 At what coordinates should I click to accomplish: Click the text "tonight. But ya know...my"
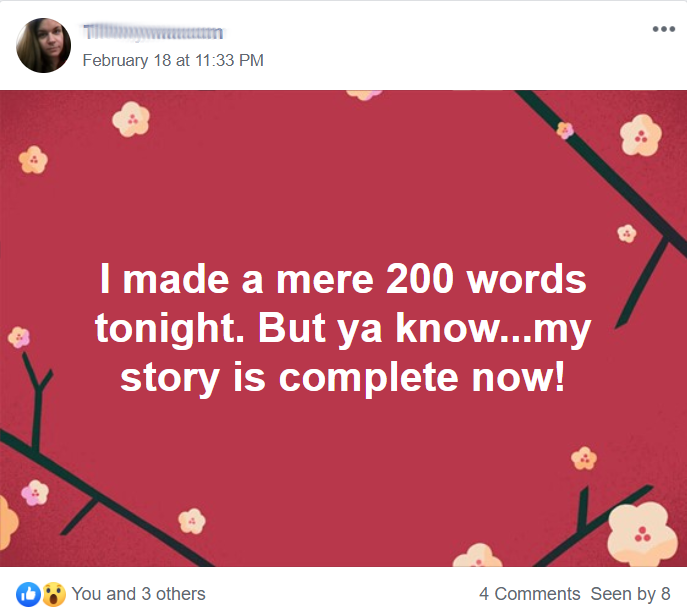tap(343, 329)
